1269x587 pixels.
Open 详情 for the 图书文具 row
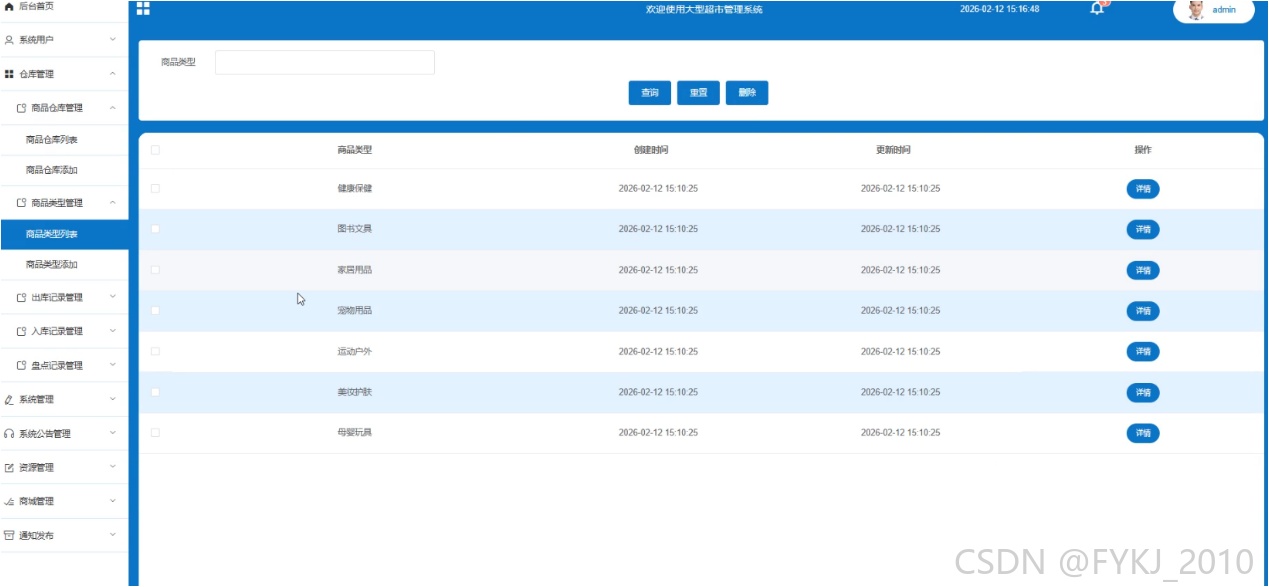(1143, 229)
